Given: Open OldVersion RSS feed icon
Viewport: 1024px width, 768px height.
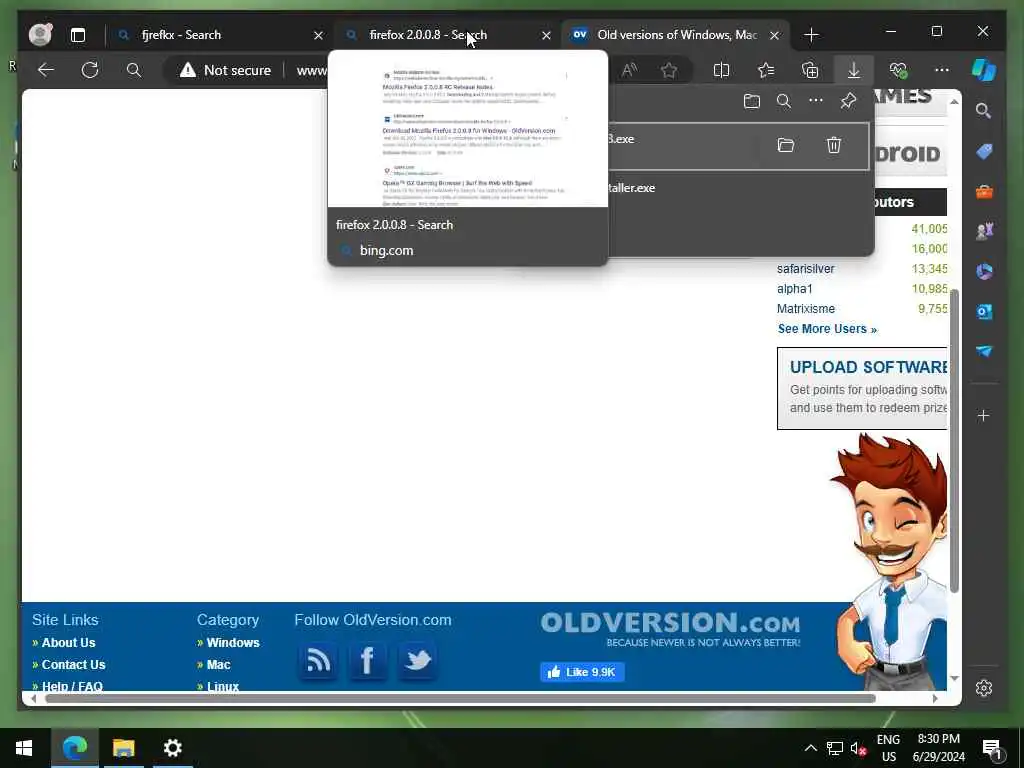Looking at the screenshot, I should tap(318, 660).
